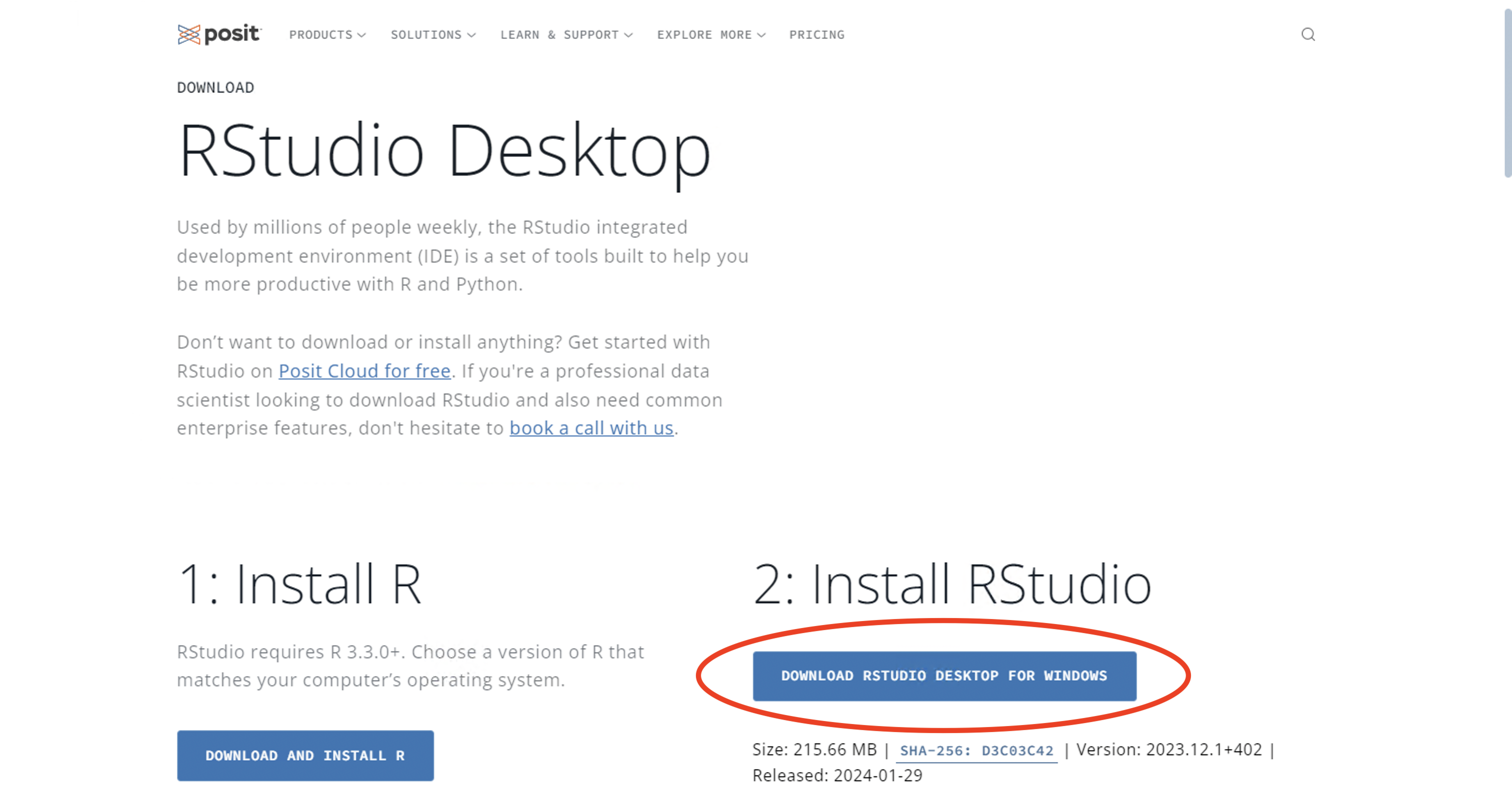Click the 'Released: 2024-01-29' text
This screenshot has height=785, width=1512.
point(837,775)
